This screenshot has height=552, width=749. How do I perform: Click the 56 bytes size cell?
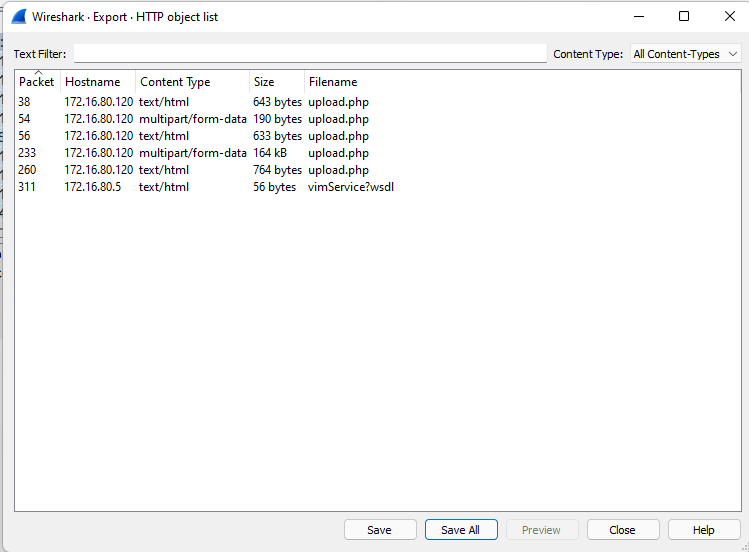coord(274,187)
